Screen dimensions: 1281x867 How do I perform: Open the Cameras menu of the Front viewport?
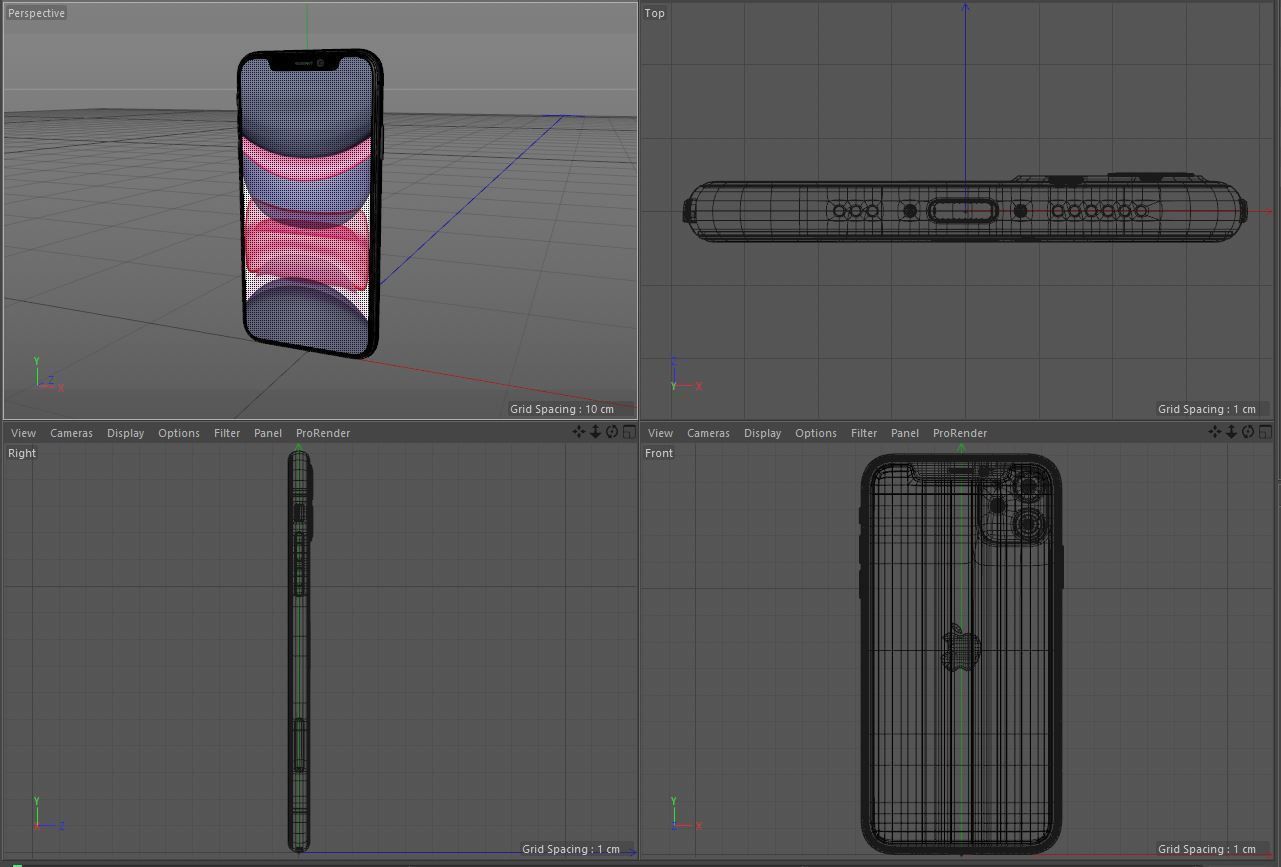[x=708, y=433]
